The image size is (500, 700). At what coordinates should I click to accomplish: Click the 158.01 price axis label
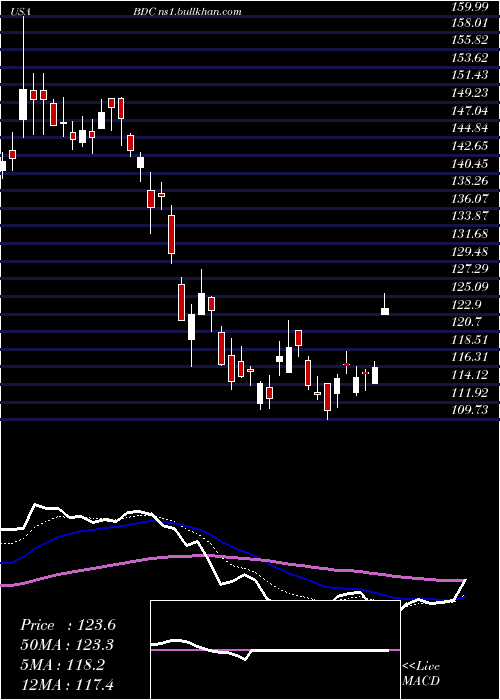click(x=469, y=22)
